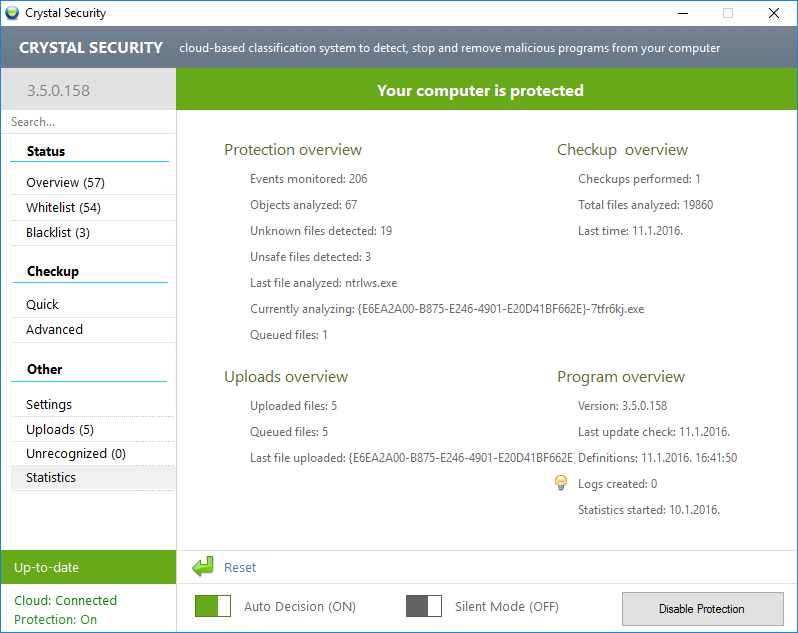Image resolution: width=798 pixels, height=633 pixels.
Task: Click the lightbulb icon beside Logs created
Action: coord(561,483)
